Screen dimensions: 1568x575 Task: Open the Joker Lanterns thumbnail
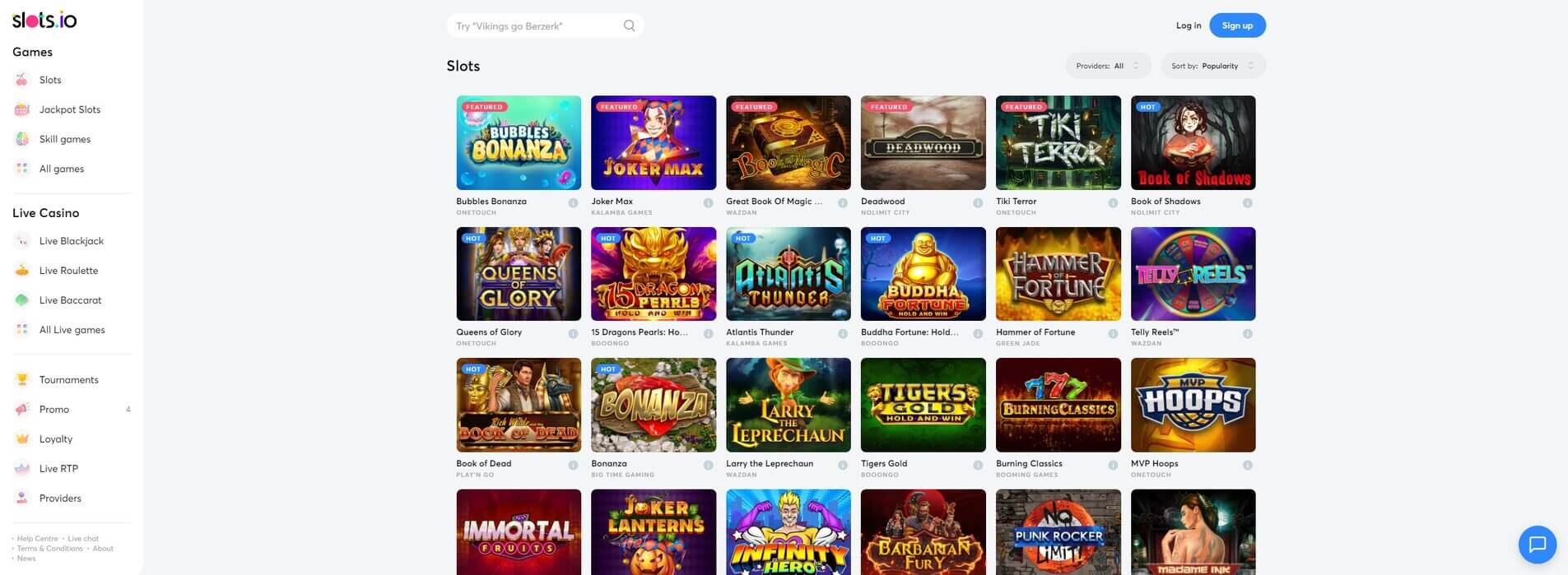click(654, 532)
